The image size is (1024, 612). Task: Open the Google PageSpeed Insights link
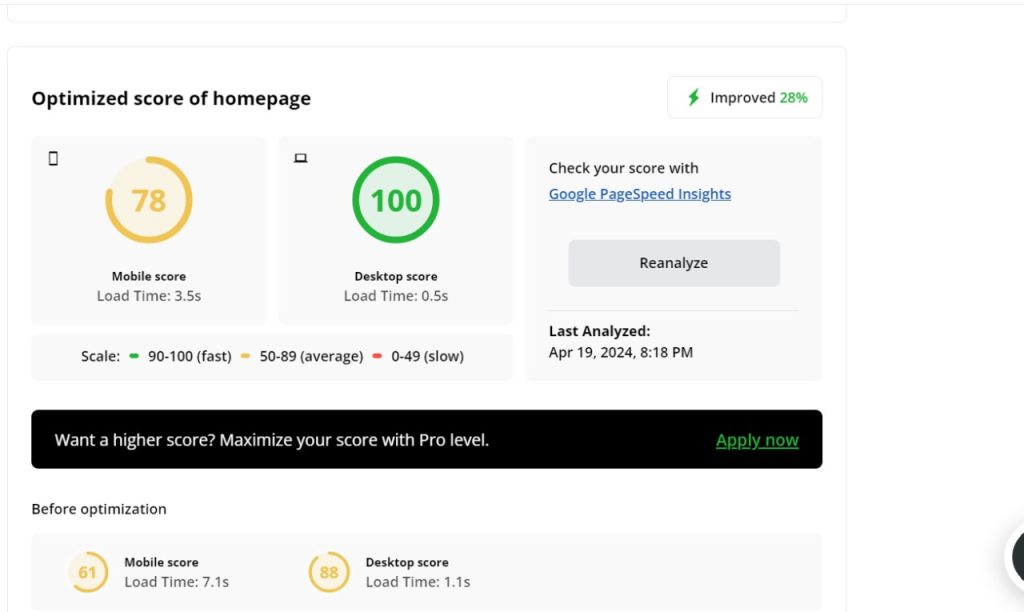click(x=640, y=194)
